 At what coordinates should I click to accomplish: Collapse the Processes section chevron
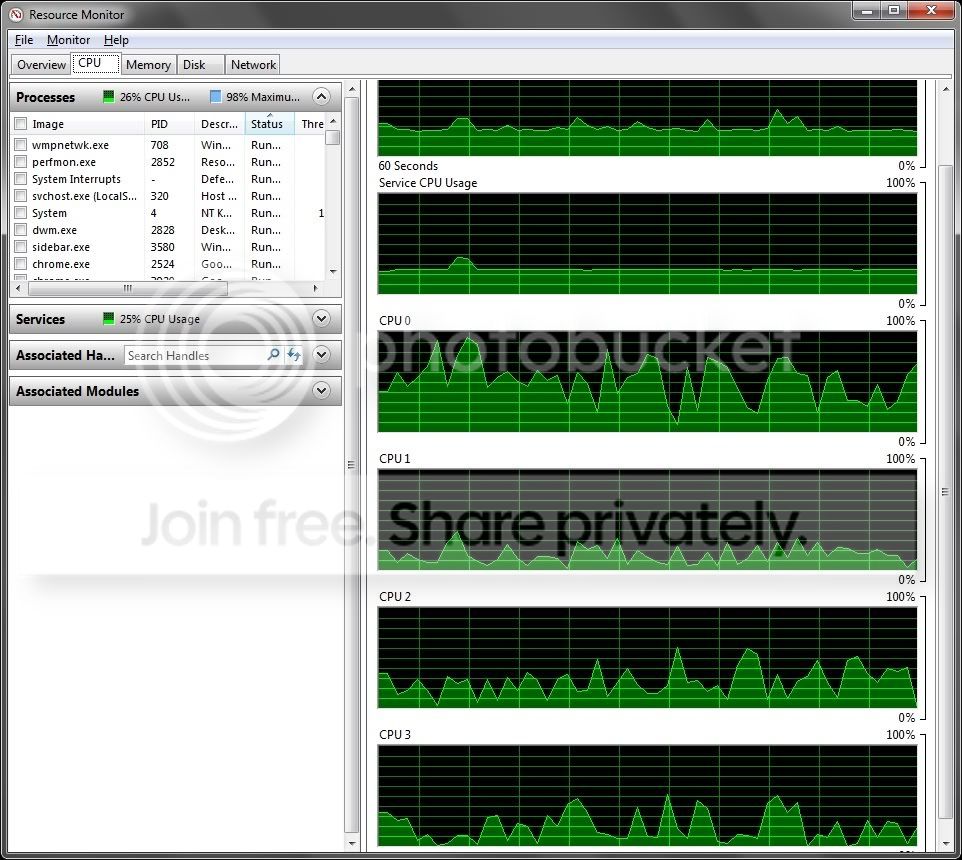321,96
